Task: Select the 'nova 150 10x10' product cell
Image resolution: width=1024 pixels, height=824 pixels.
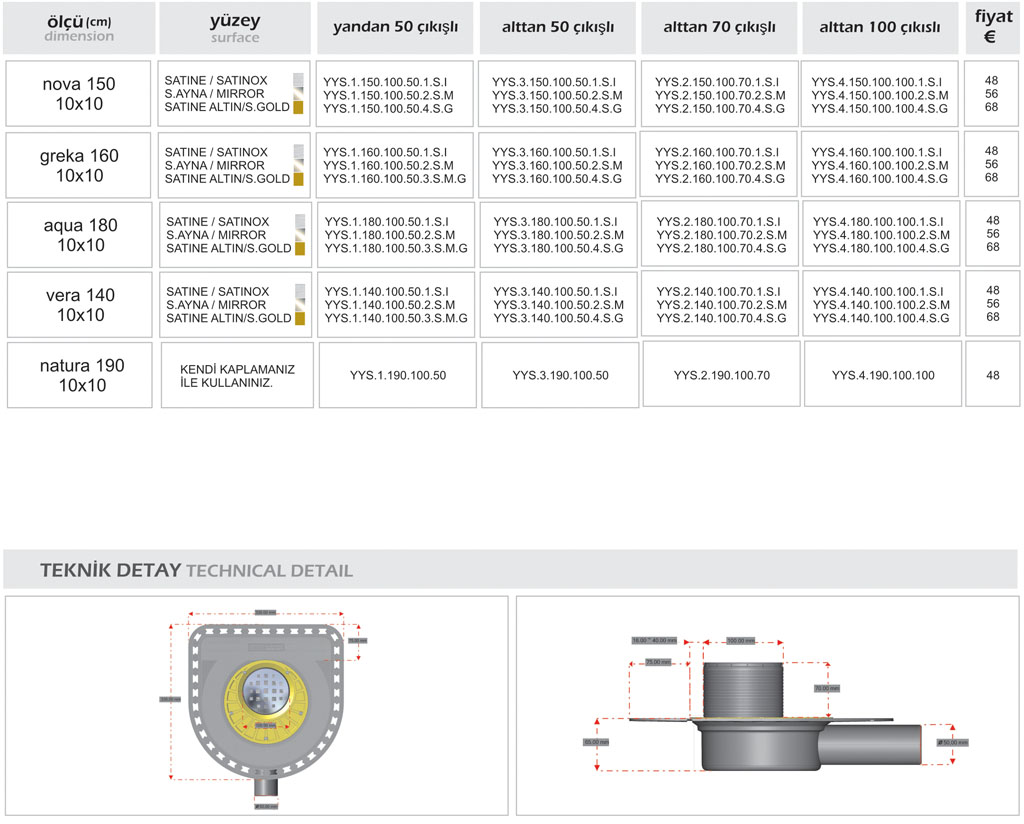Action: 79,94
